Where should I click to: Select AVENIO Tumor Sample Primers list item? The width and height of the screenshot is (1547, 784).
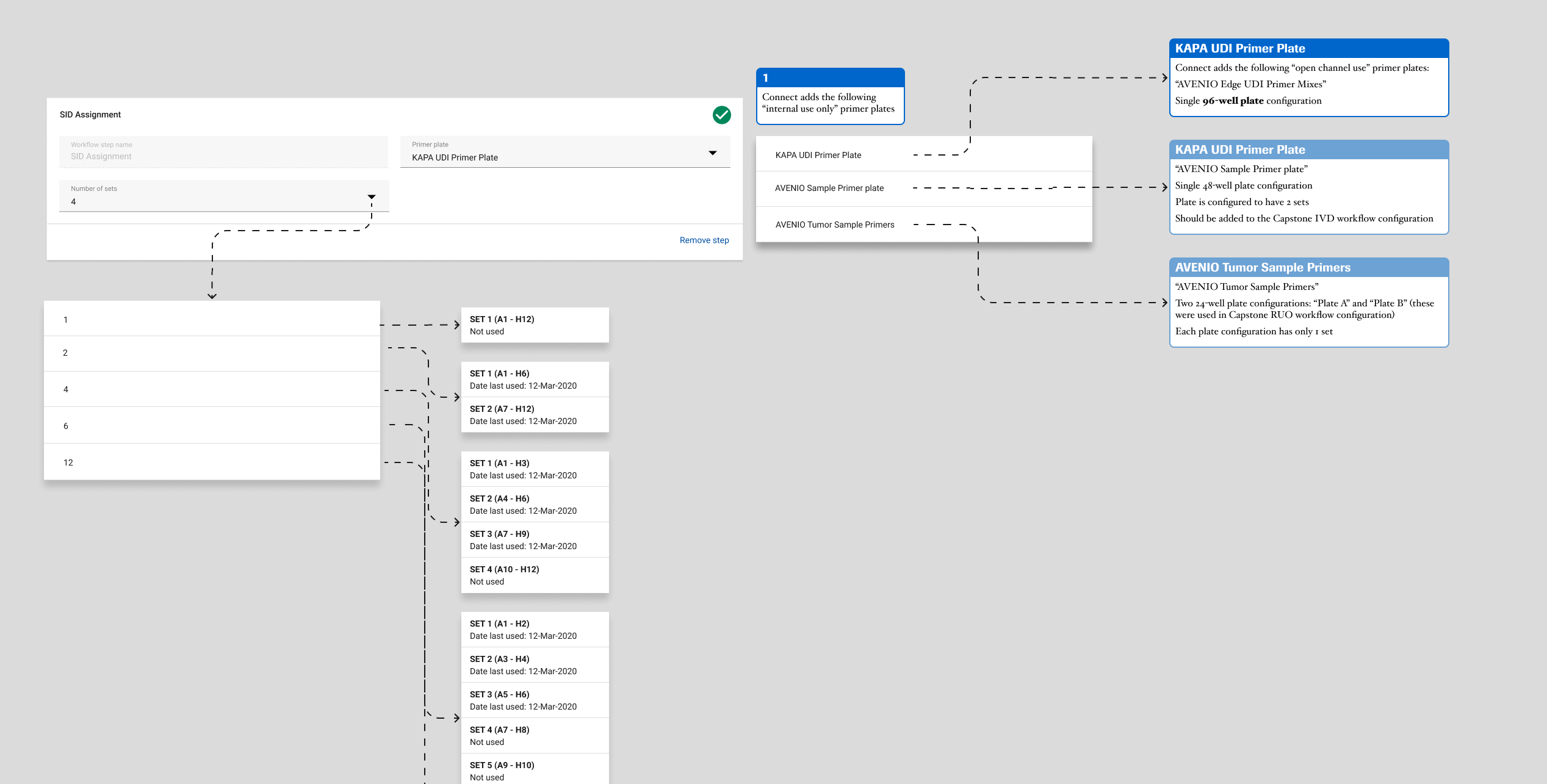(834, 225)
